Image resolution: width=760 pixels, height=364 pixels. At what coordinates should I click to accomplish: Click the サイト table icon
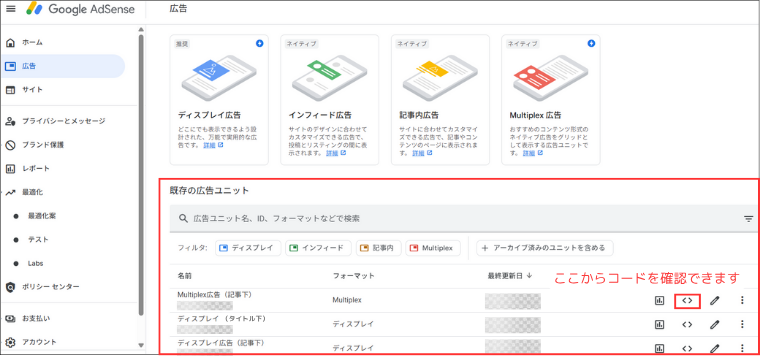click(x=10, y=90)
